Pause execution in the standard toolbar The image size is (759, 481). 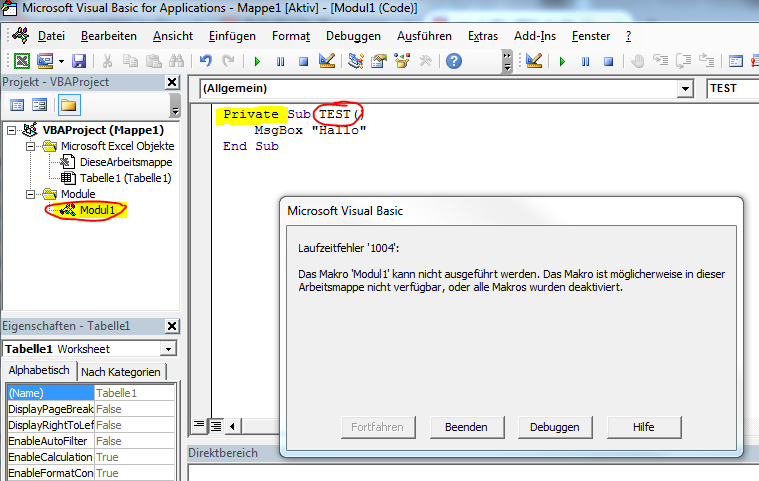coord(280,61)
